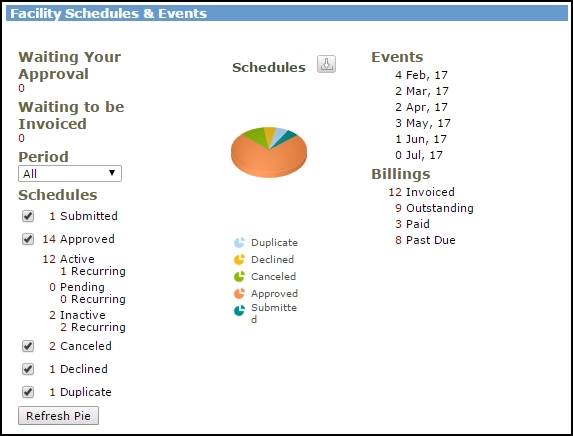Open the Feb, 17 events entry
Image resolution: width=573 pixels, height=436 pixels.
click(x=421, y=75)
